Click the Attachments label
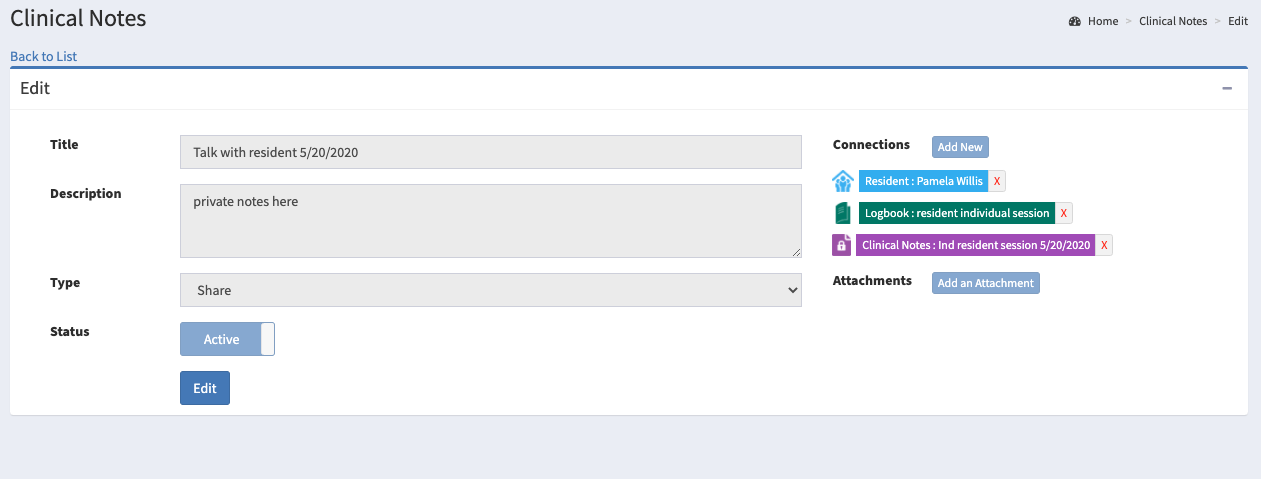 click(872, 281)
